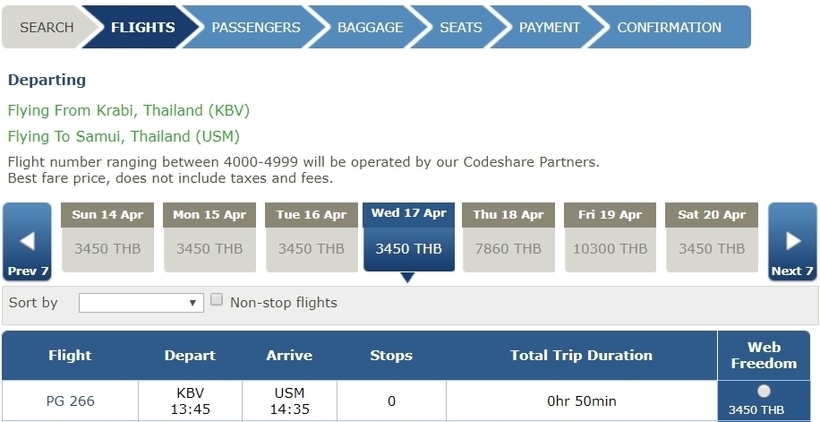Open the SEATS step
Screen dimensions: 820x422
pos(460,27)
